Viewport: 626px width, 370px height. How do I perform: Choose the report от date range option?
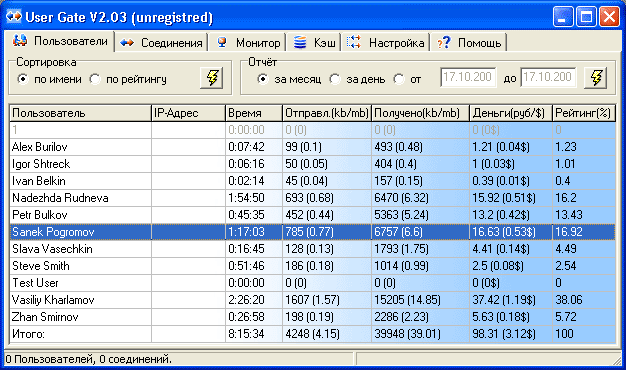pos(407,79)
